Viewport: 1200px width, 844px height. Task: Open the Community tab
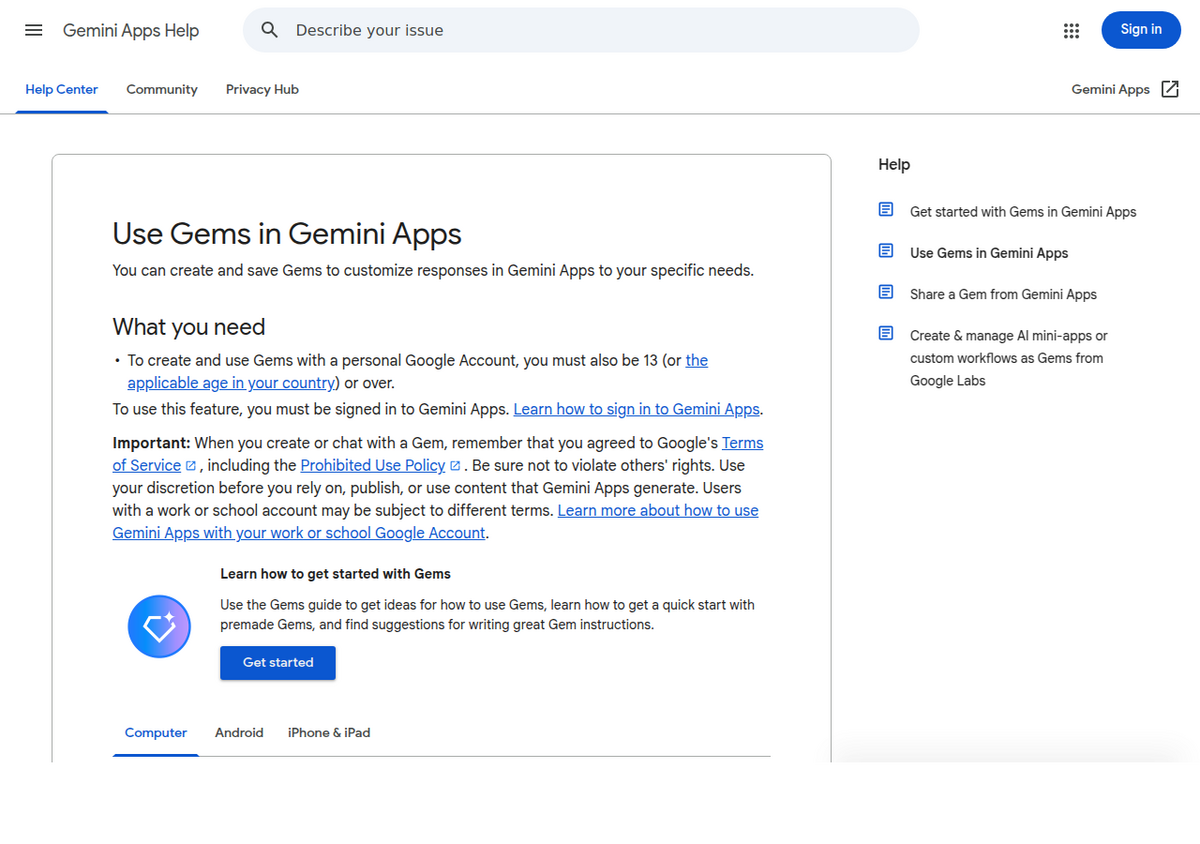[162, 89]
